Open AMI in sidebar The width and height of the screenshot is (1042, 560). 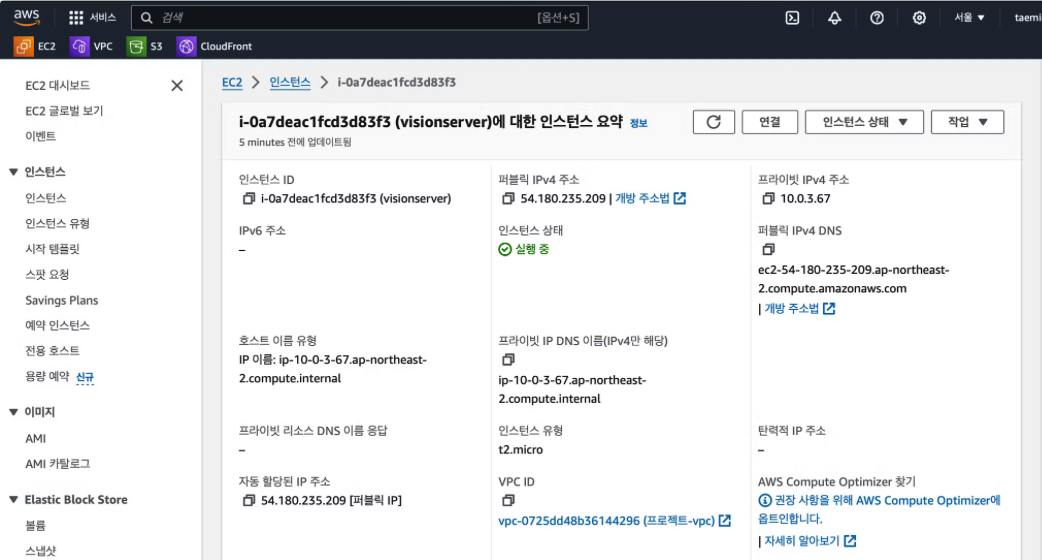(36, 438)
